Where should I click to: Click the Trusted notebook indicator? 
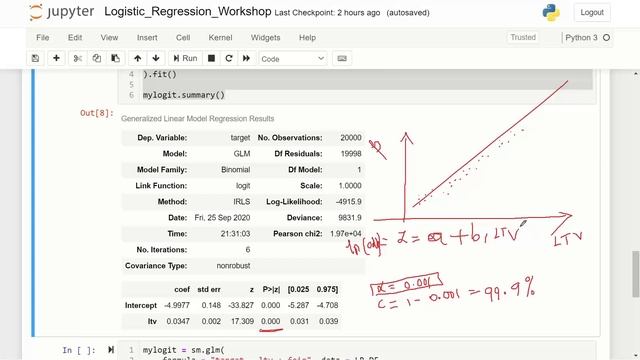(x=523, y=37)
